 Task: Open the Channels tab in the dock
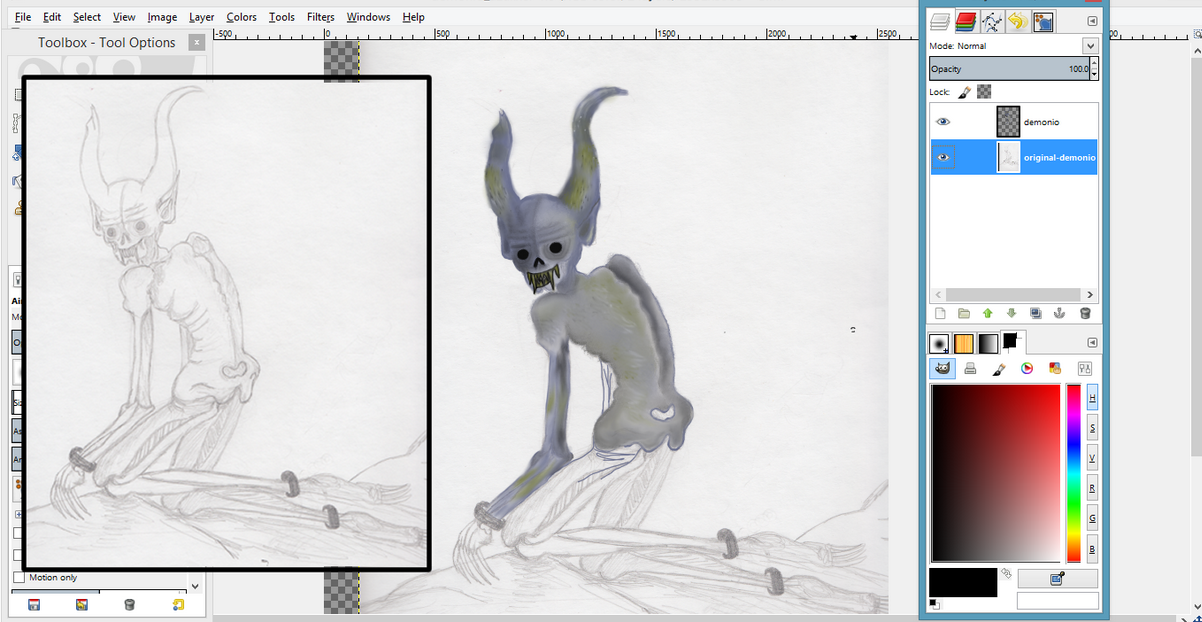(966, 20)
